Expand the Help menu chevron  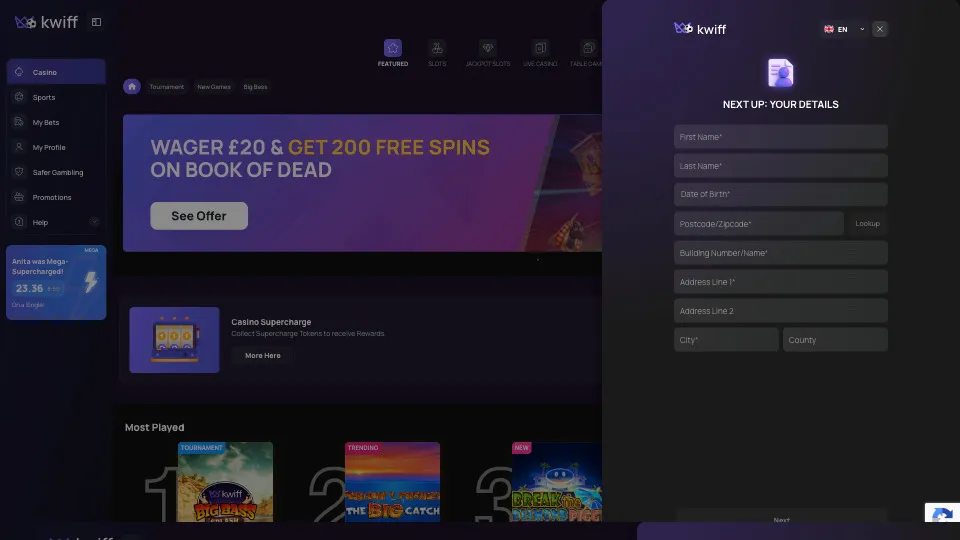click(x=94, y=222)
